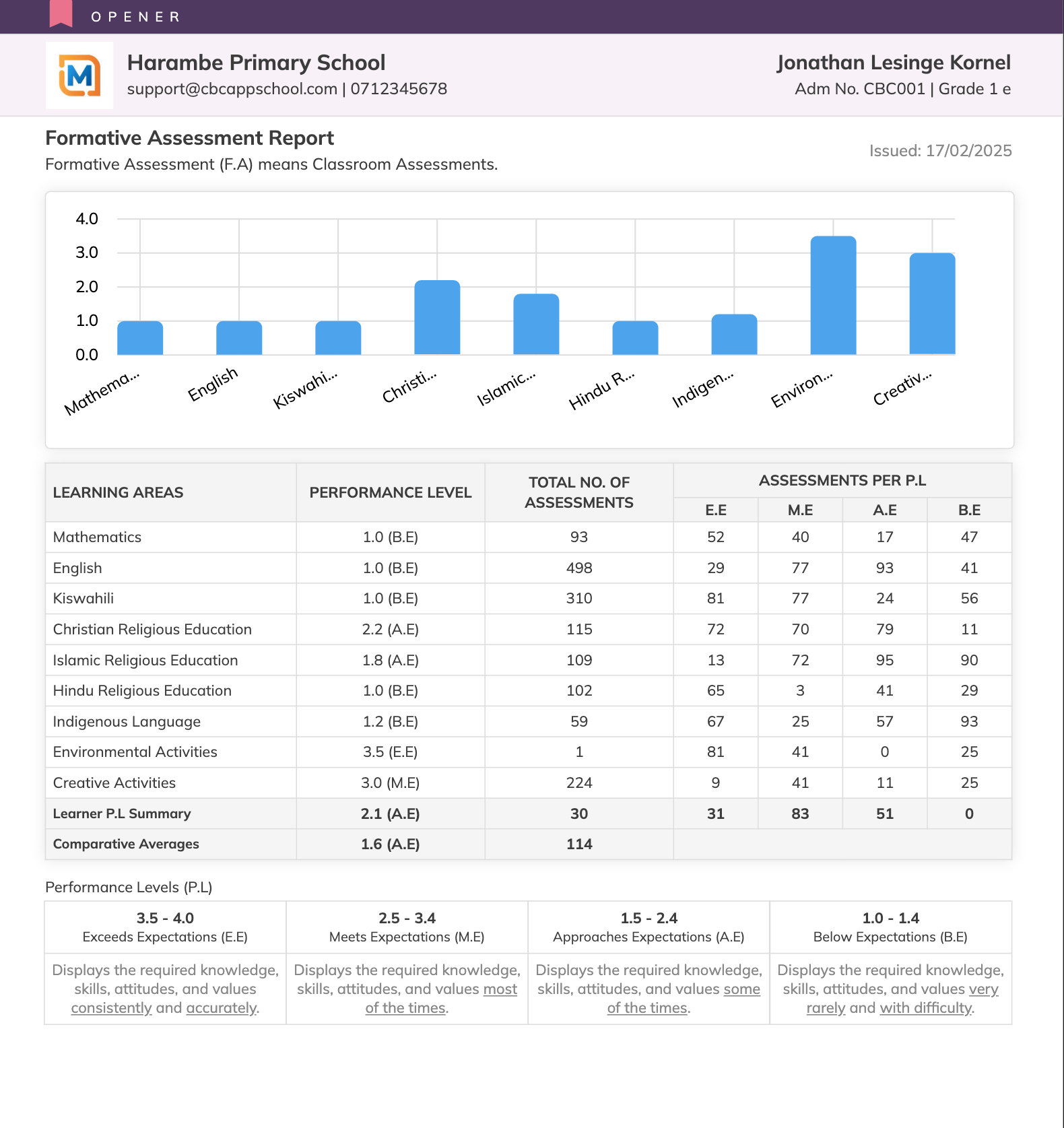Click the 2.1 (A.E) summary cell
1064x1128 pixels.
391,814
